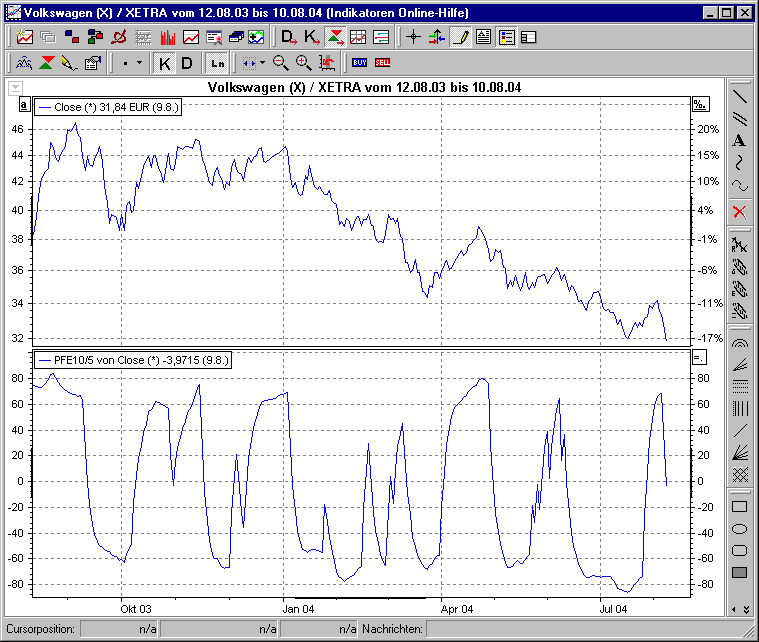Screen dimensions: 759x642
Task: Select the rectangle drawing tool
Action: click(x=740, y=506)
